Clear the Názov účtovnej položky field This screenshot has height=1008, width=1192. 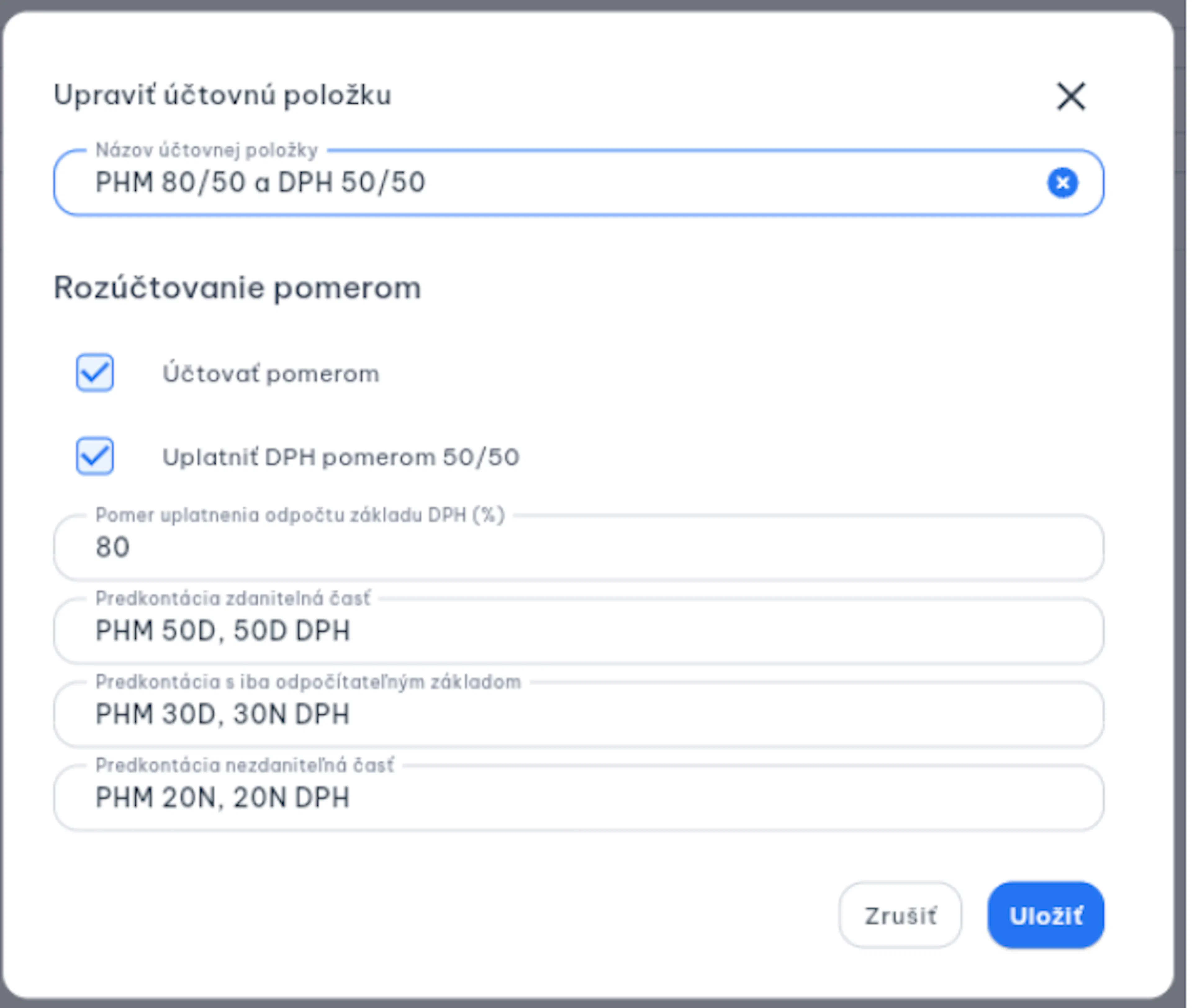point(1062,183)
